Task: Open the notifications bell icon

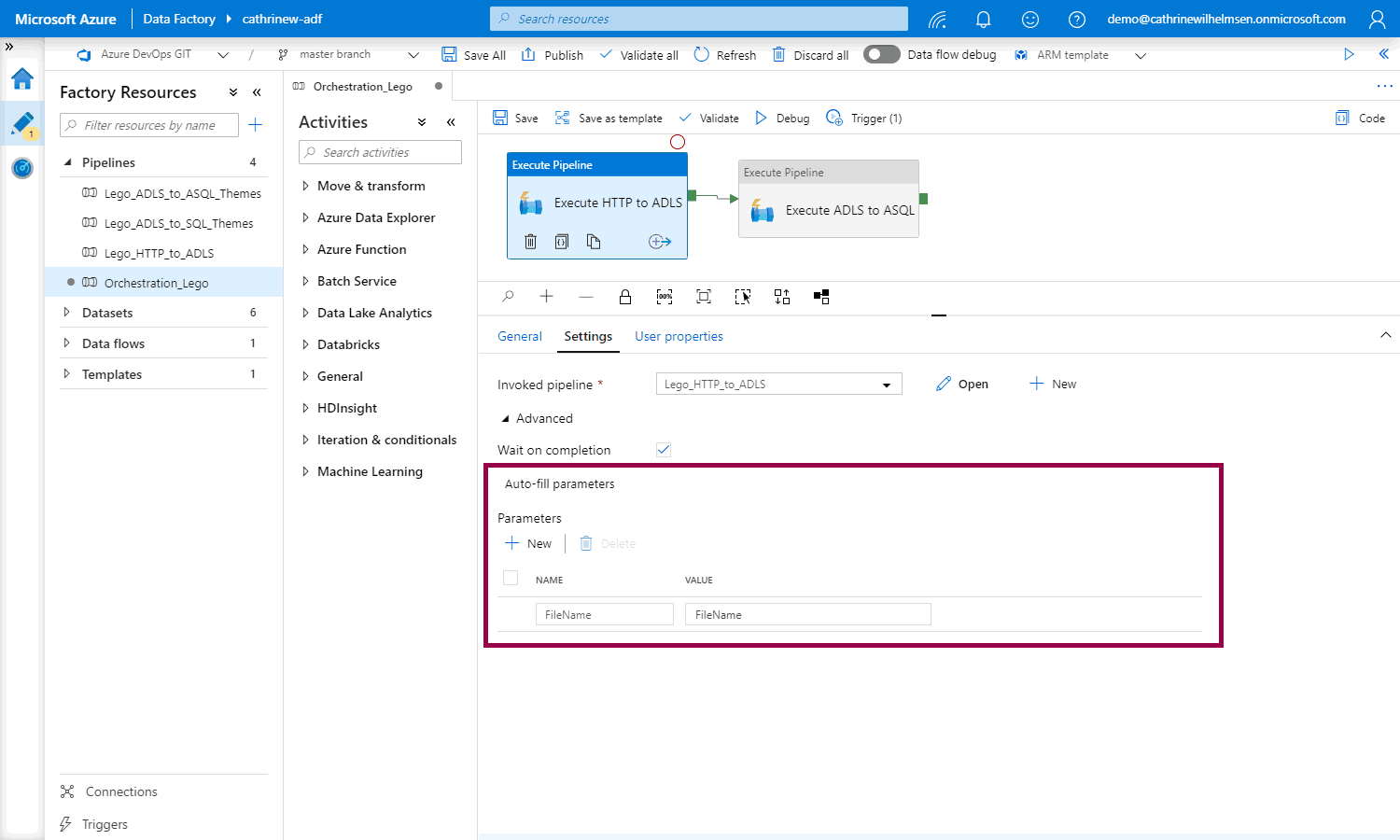Action: 983,19
